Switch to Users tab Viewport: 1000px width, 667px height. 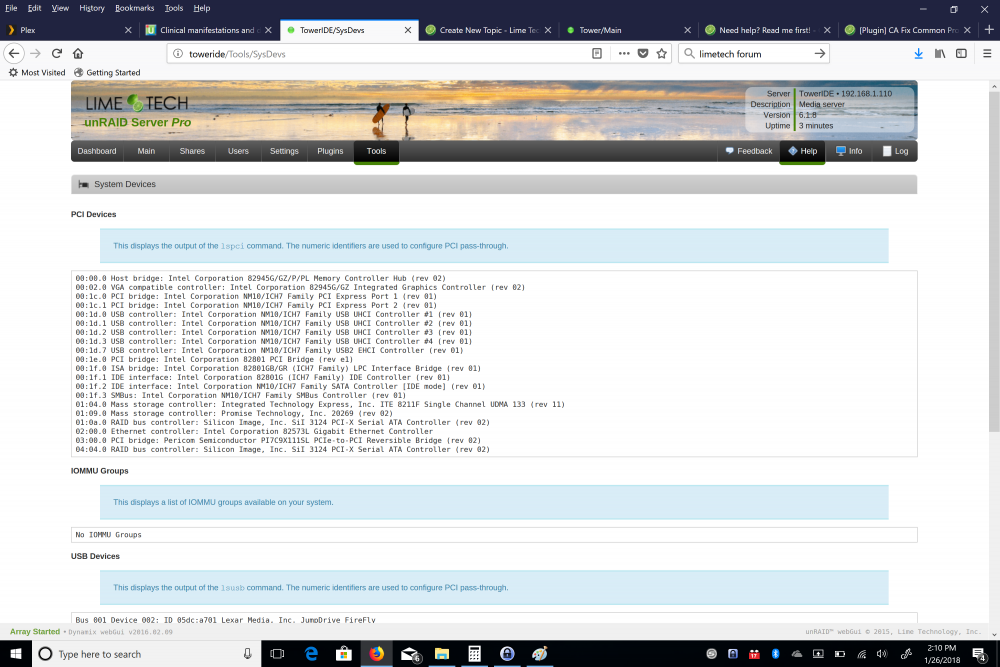(x=238, y=151)
